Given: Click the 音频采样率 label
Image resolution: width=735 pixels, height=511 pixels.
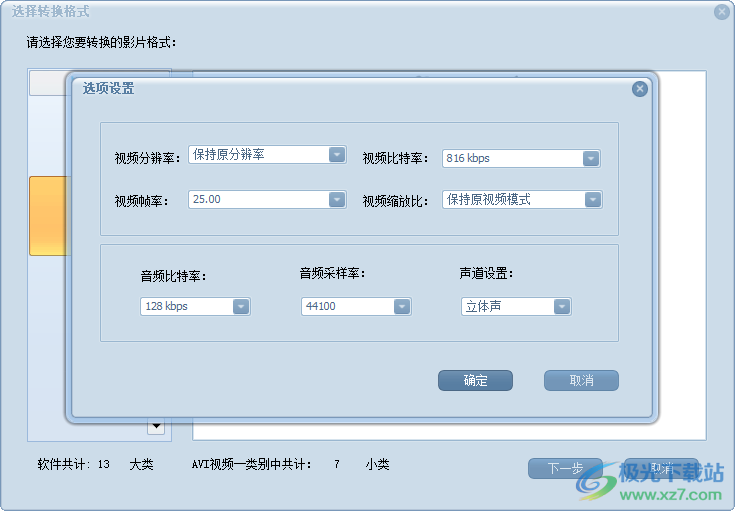Looking at the screenshot, I should (x=332, y=273).
